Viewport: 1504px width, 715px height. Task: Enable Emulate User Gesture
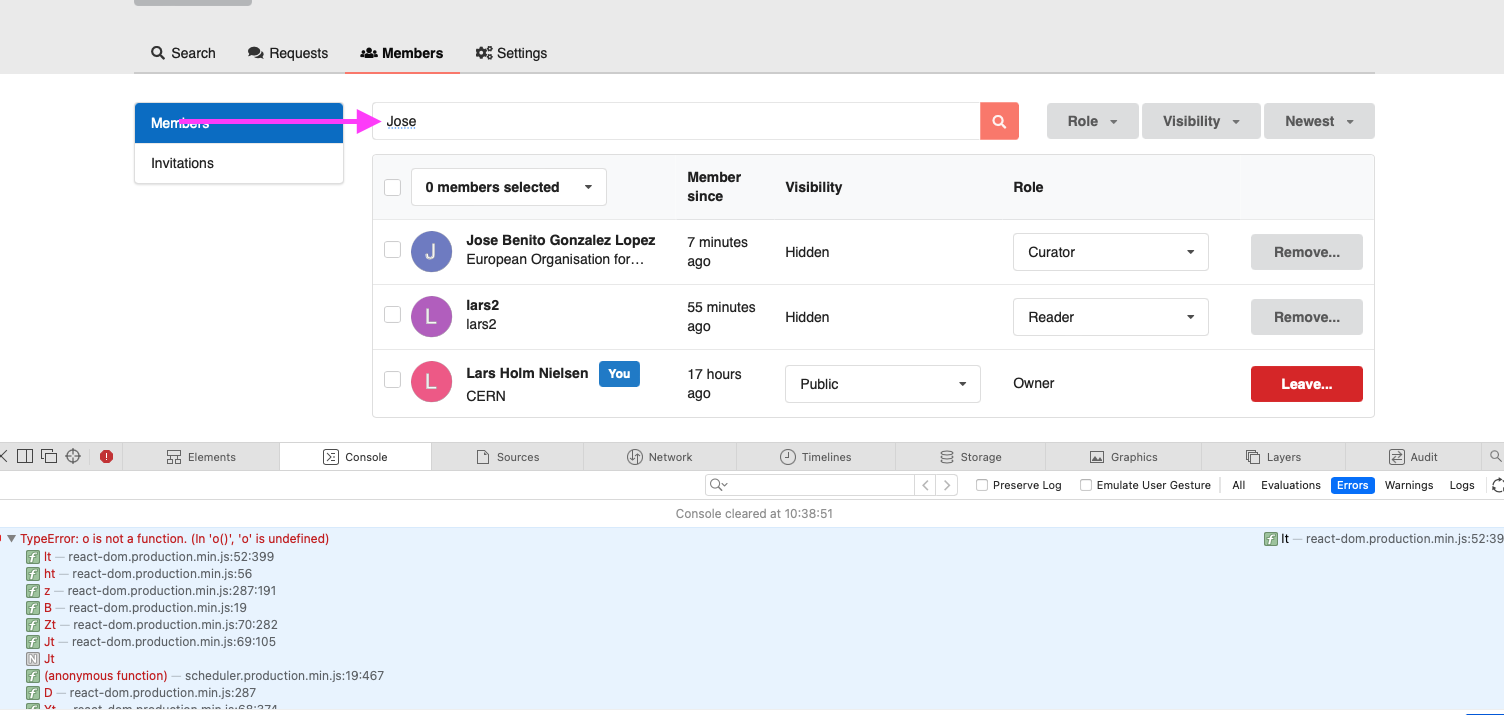tap(1086, 485)
